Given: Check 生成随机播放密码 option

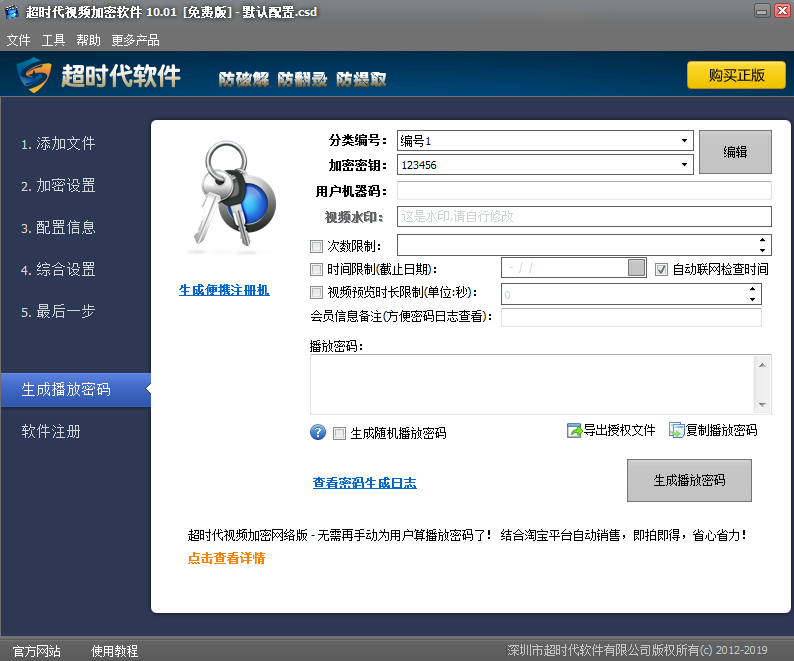Looking at the screenshot, I should [x=340, y=433].
